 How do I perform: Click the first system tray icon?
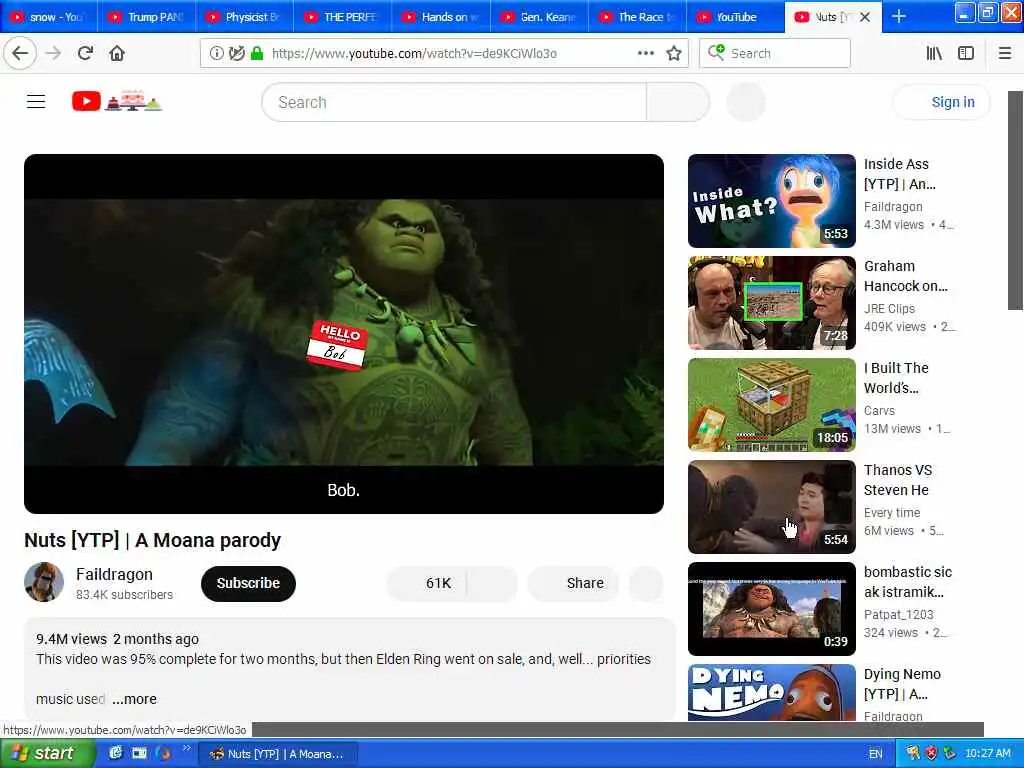(x=913, y=754)
